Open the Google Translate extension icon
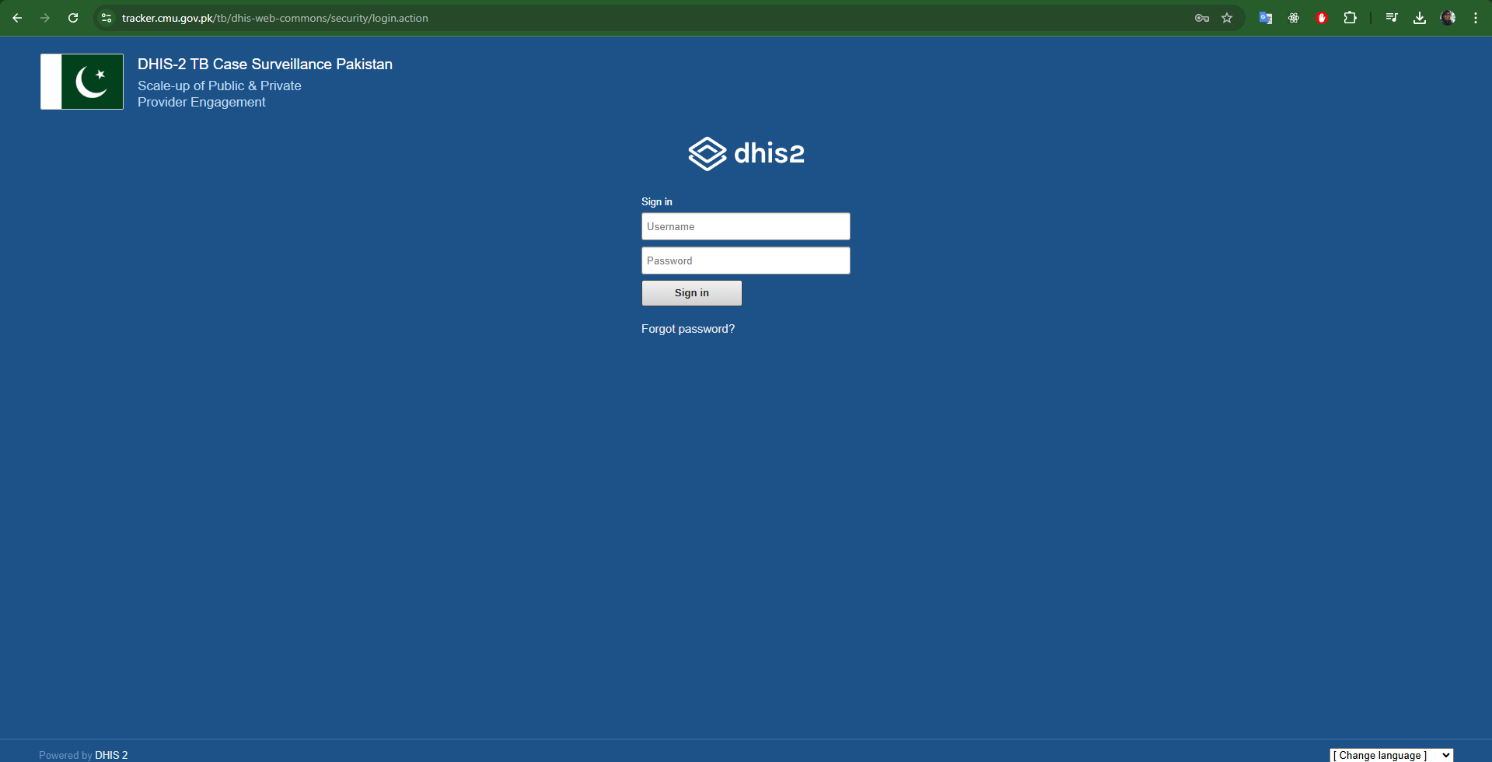Image resolution: width=1492 pixels, height=762 pixels. click(x=1265, y=18)
